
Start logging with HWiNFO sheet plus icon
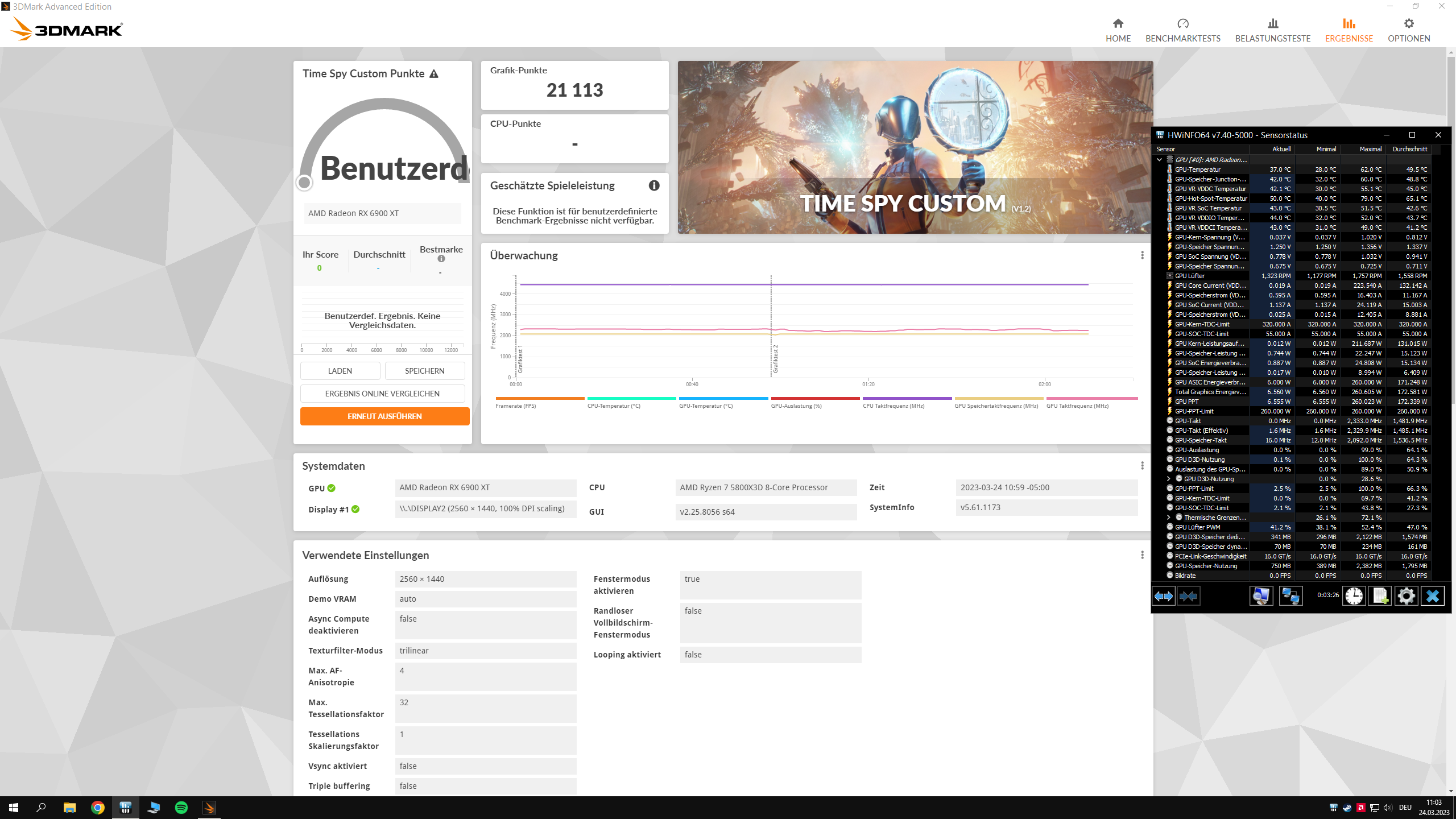(x=1380, y=596)
